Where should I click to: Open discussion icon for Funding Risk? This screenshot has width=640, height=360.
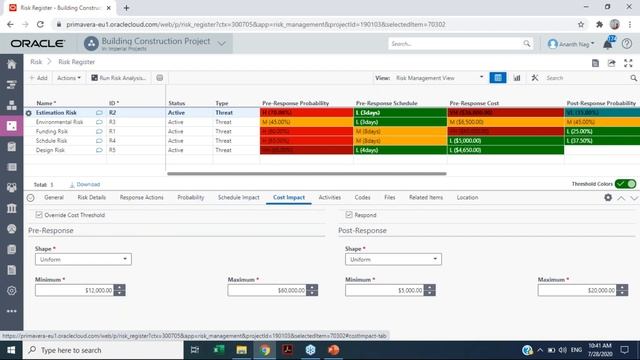[x=99, y=131]
